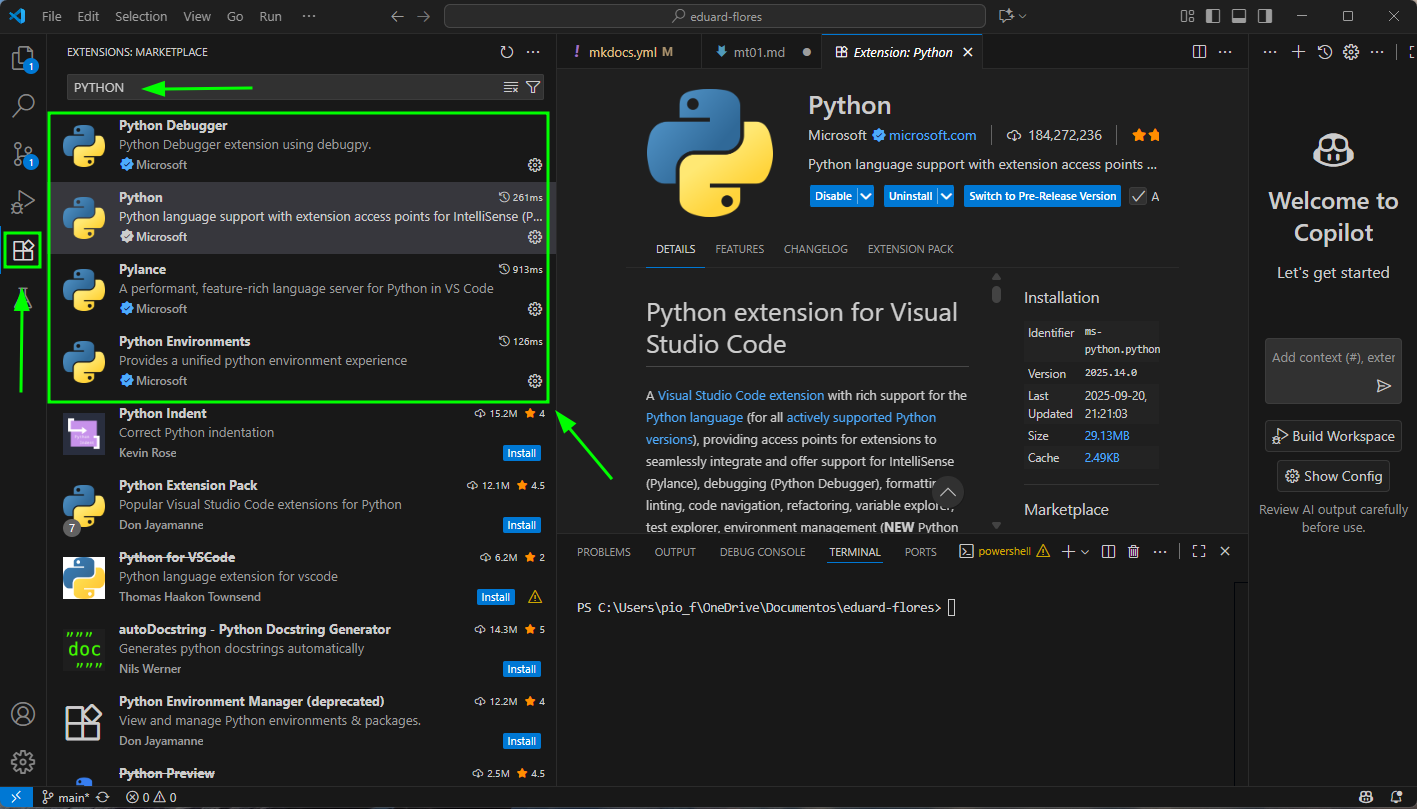The image size is (1417, 809).
Task: Click the extensions search input field
Action: click(280, 87)
